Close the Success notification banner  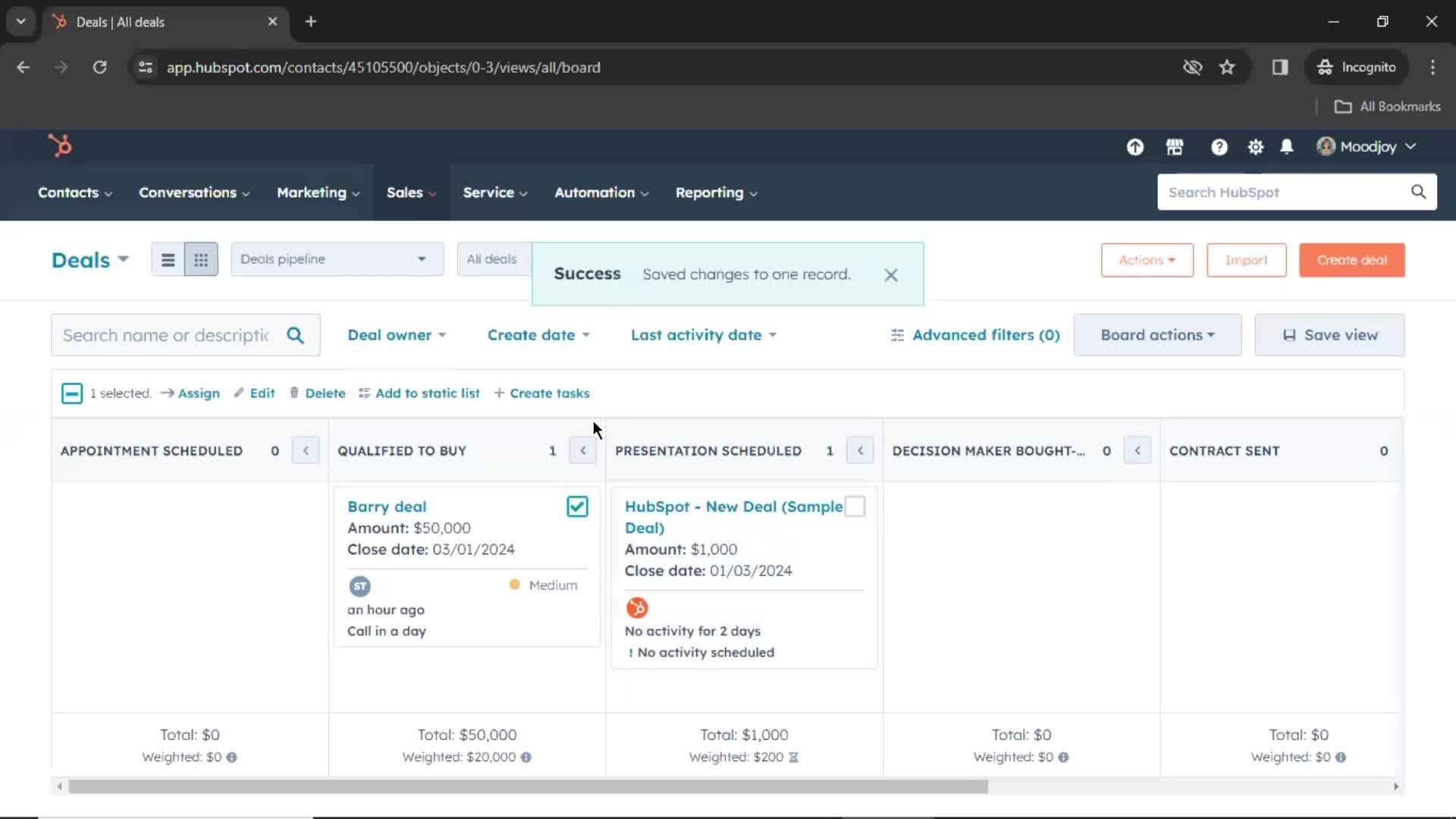tap(890, 274)
